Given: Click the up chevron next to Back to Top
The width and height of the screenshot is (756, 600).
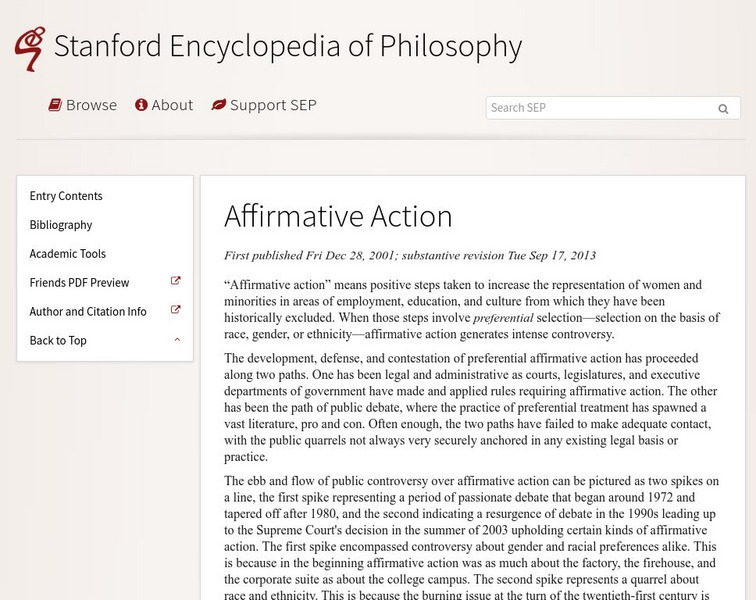Looking at the screenshot, I should coord(177,340).
